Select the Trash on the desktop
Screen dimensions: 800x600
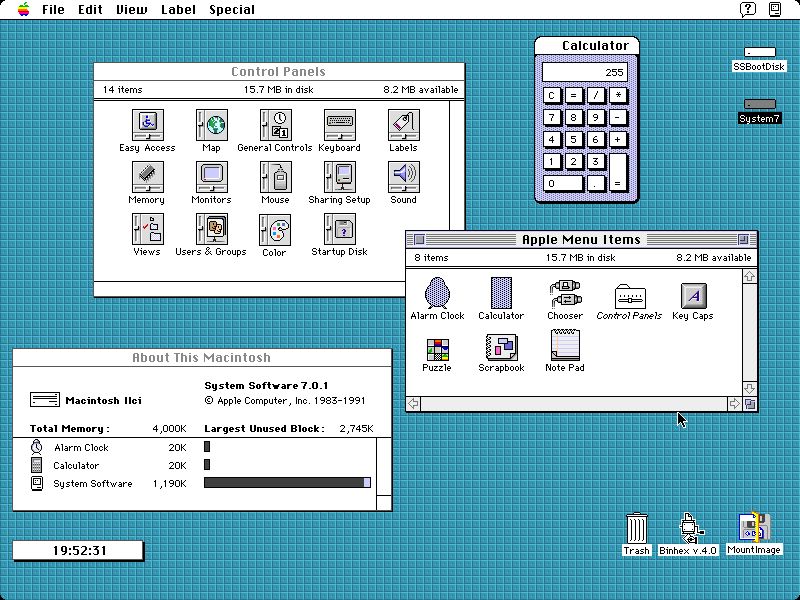(636, 528)
